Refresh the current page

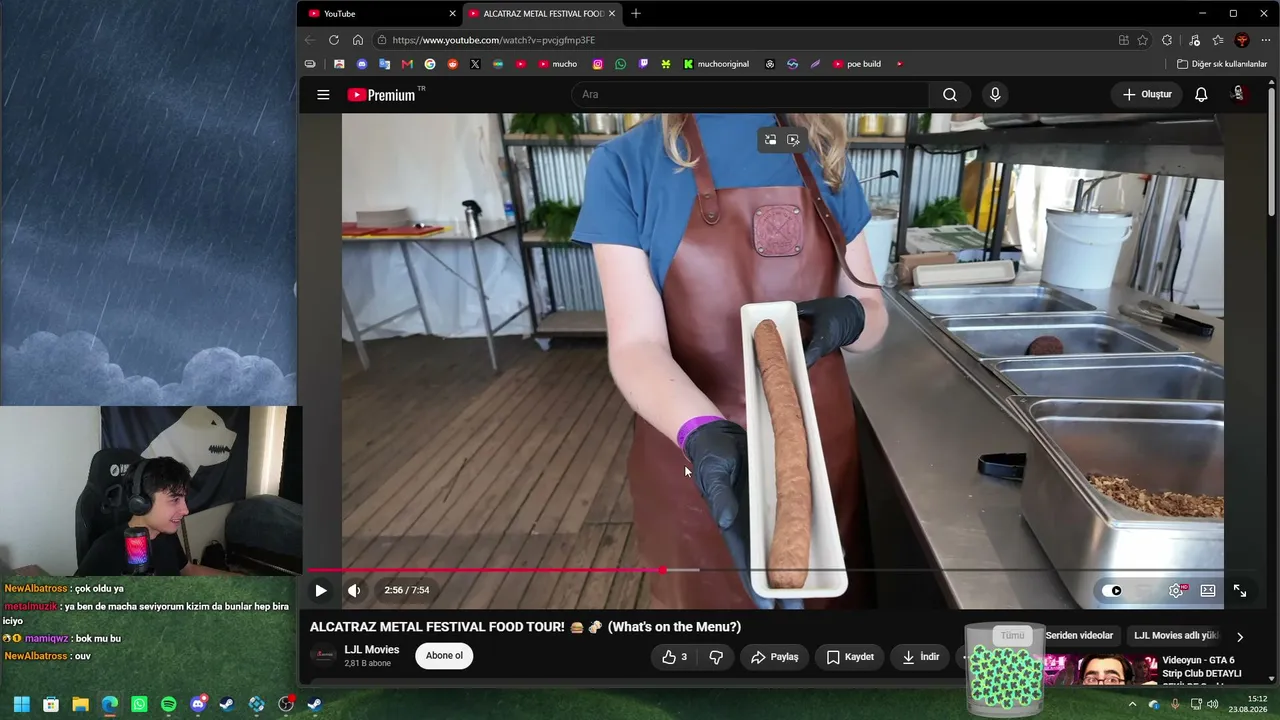pyautogui.click(x=334, y=40)
